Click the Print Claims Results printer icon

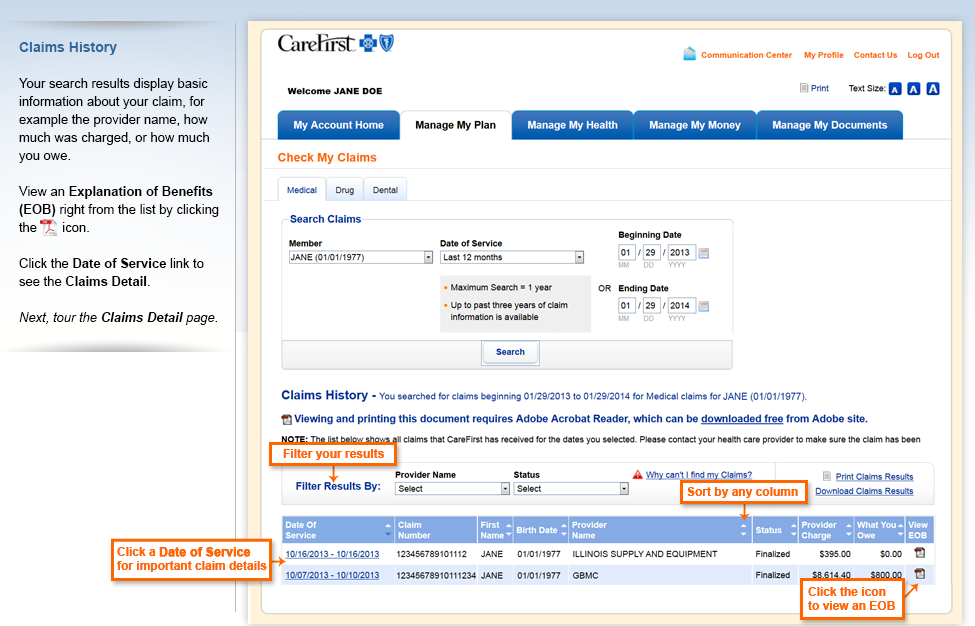click(827, 476)
